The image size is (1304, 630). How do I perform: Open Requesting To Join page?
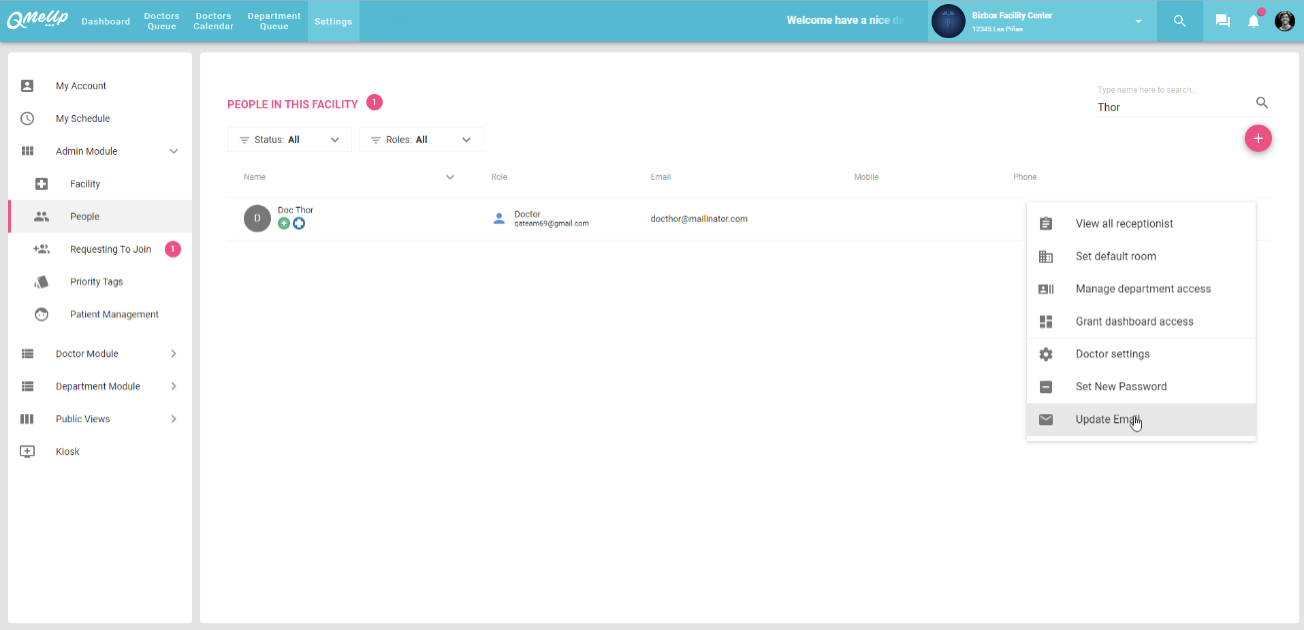pos(110,250)
